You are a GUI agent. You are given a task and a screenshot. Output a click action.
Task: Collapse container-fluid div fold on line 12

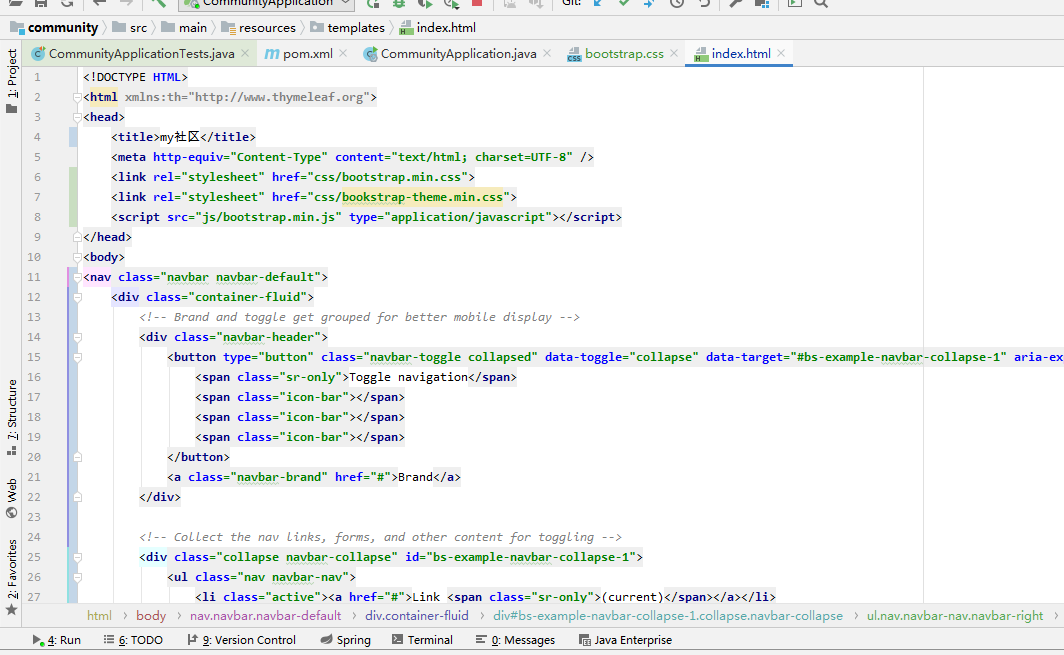pyautogui.click(x=77, y=297)
